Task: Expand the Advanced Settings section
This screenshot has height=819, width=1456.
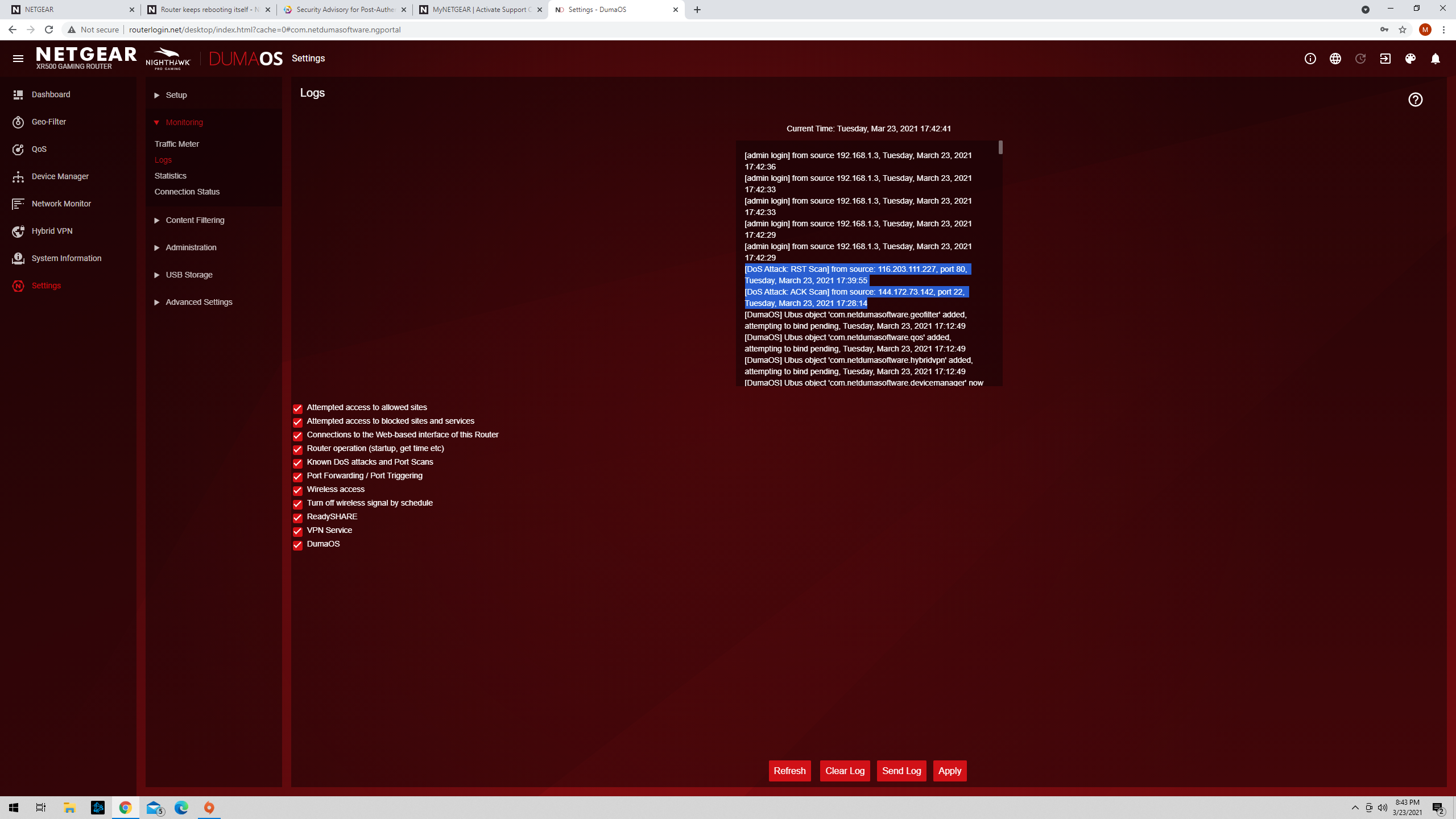Action: [198, 302]
